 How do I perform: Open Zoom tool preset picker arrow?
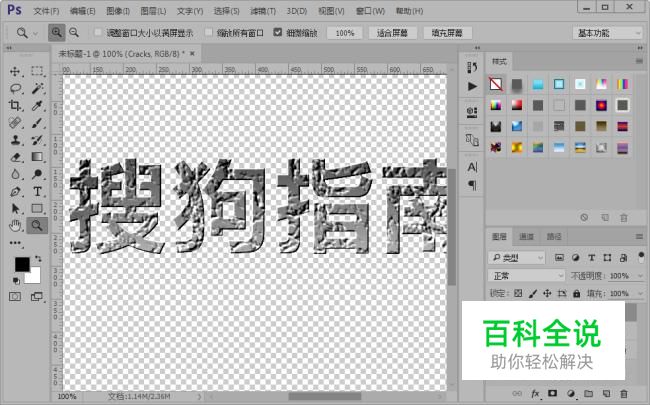pos(36,33)
